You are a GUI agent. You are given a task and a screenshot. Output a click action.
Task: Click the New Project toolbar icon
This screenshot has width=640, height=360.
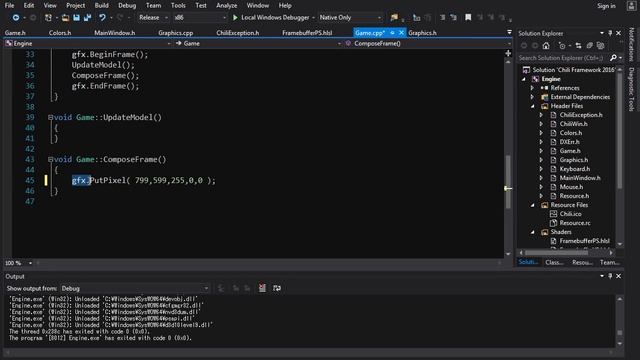[x=48, y=18]
